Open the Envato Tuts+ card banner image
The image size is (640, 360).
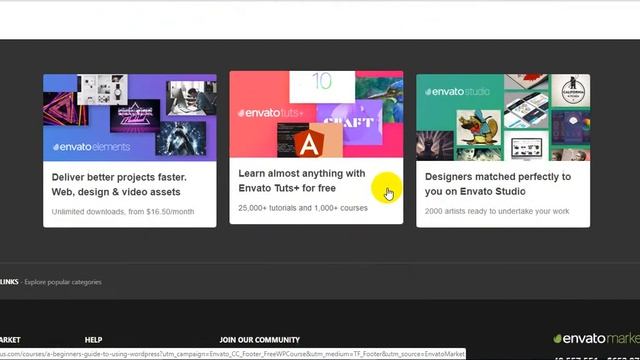tap(316, 114)
